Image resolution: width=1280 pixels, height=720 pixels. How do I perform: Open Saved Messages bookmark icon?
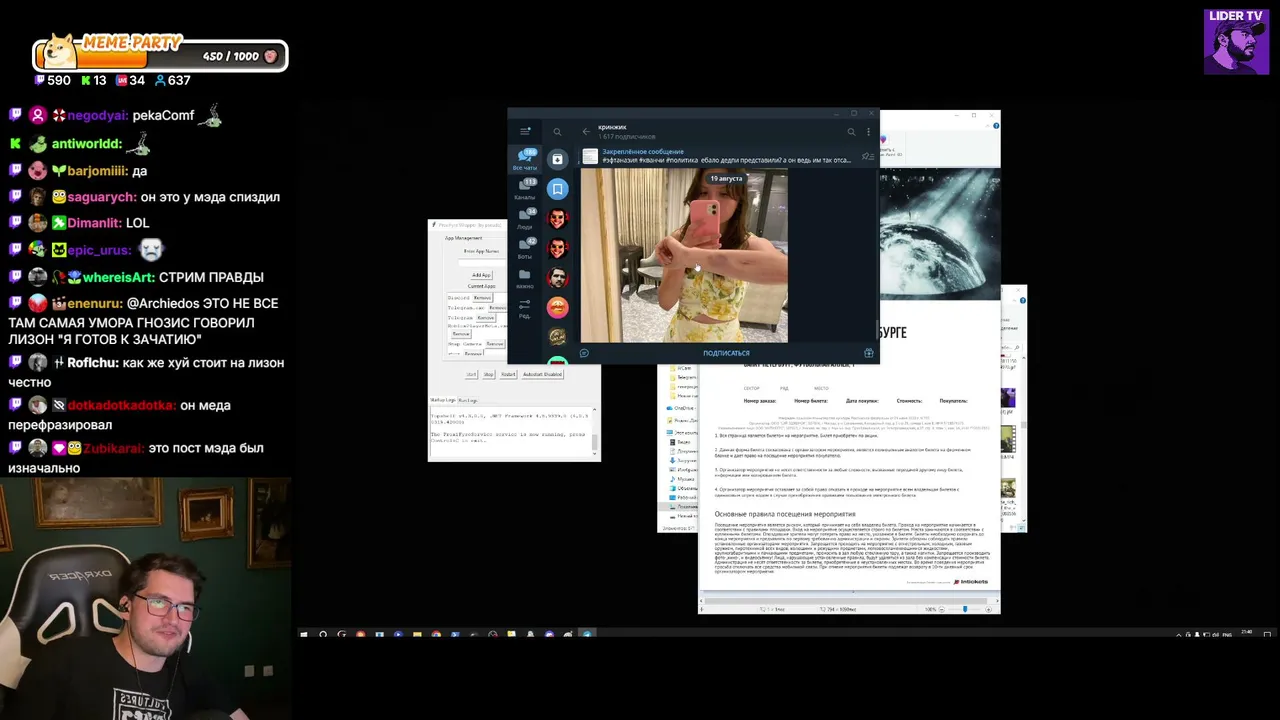[x=558, y=189]
